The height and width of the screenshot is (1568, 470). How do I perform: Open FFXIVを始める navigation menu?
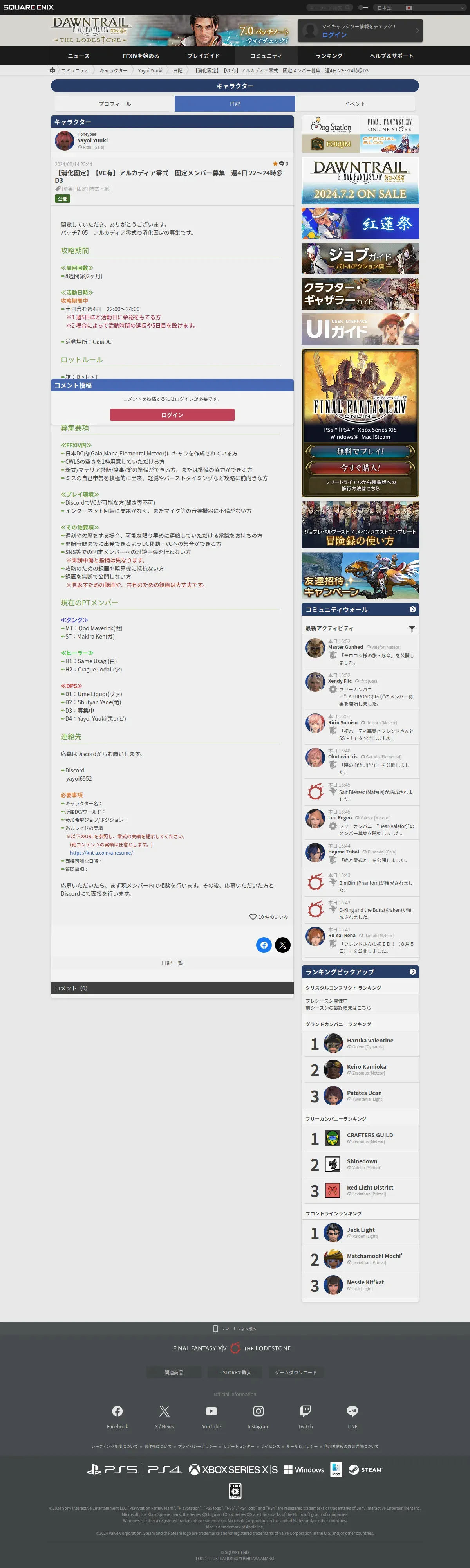click(x=141, y=56)
